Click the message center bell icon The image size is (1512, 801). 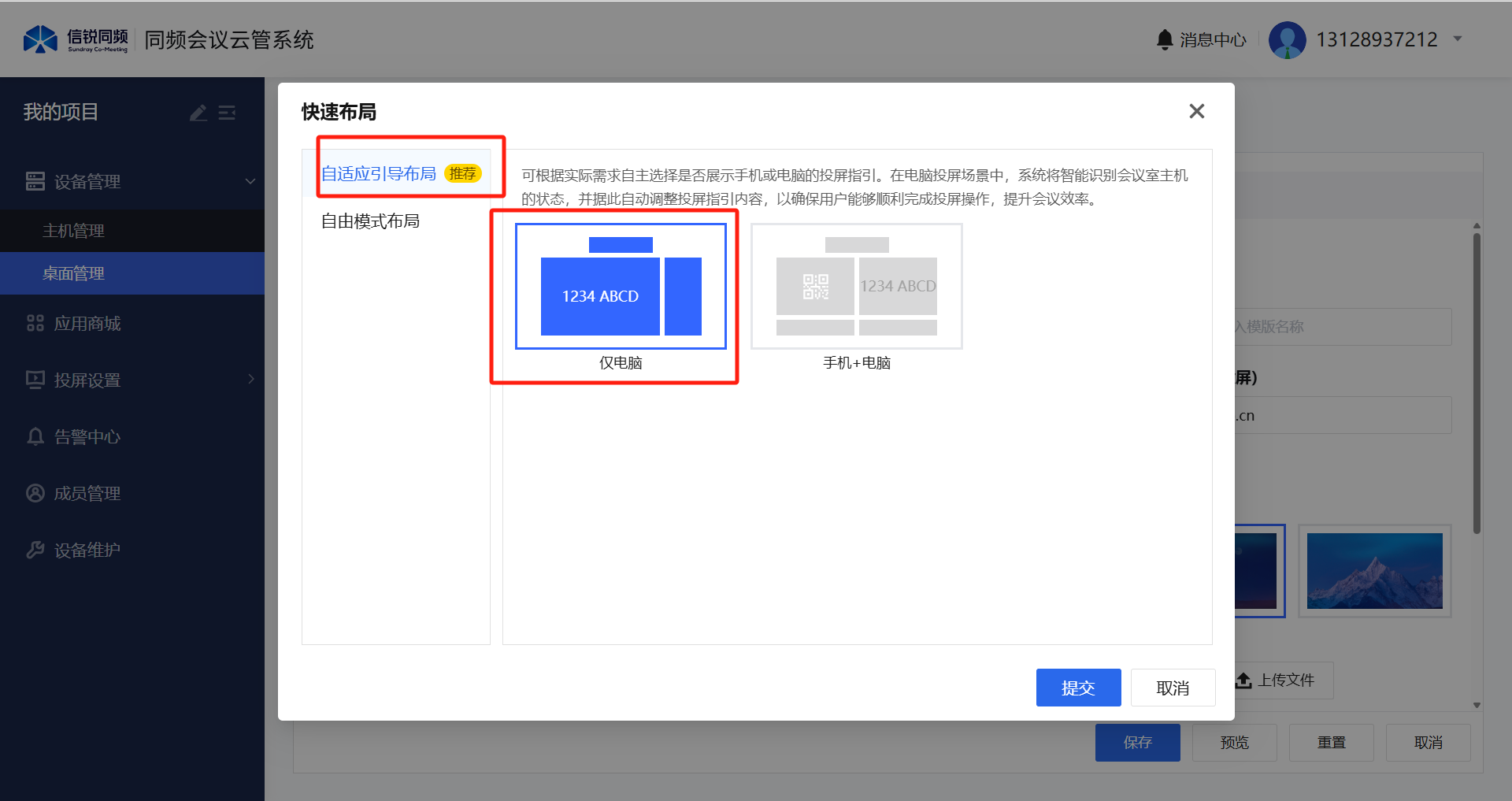click(x=1165, y=39)
